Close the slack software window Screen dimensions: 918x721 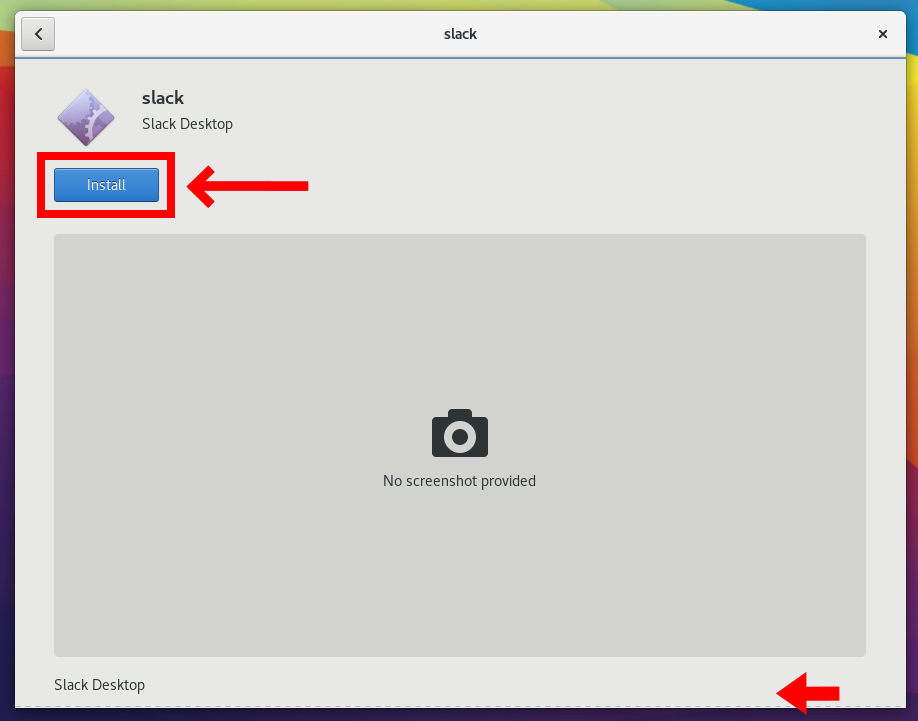tap(882, 34)
